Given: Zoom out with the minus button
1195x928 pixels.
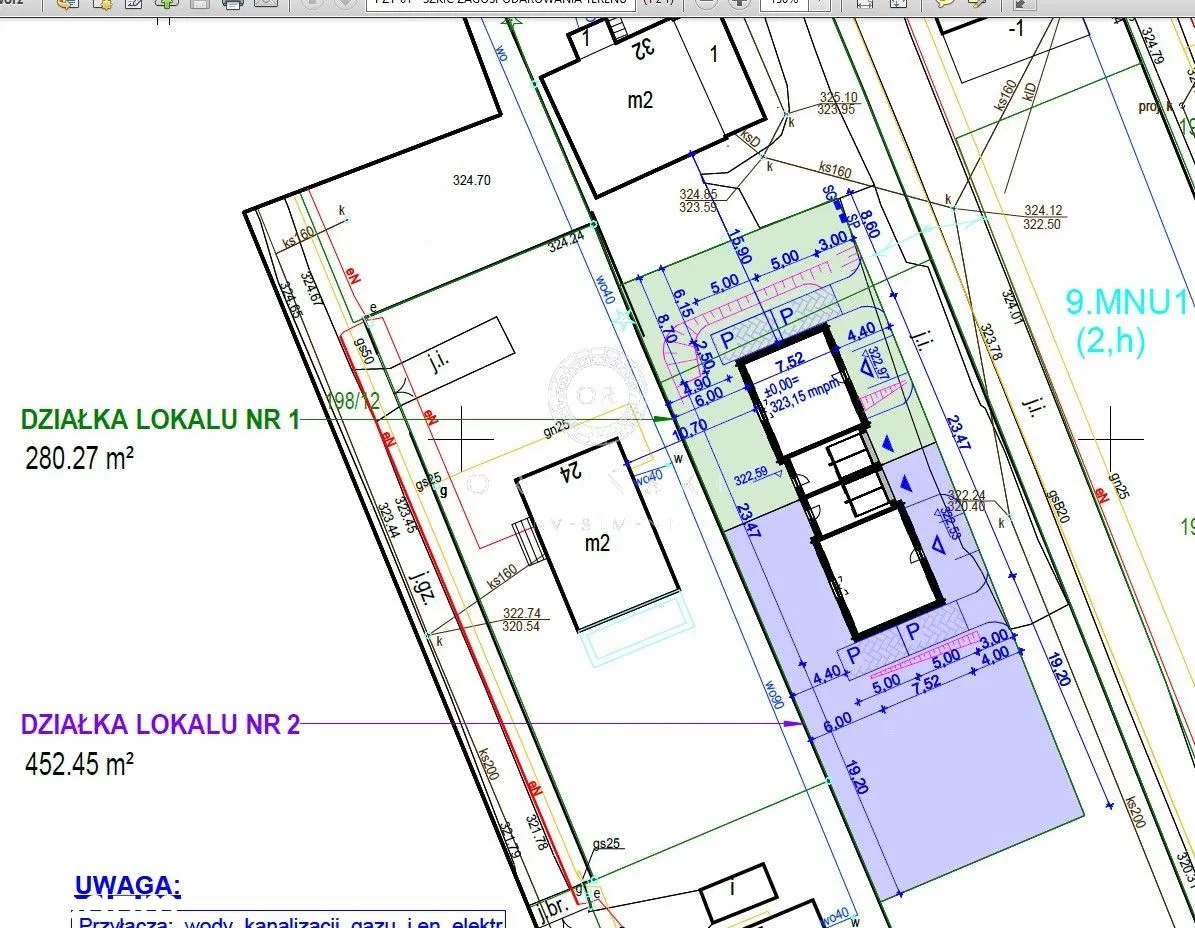Looking at the screenshot, I should pos(706,3).
